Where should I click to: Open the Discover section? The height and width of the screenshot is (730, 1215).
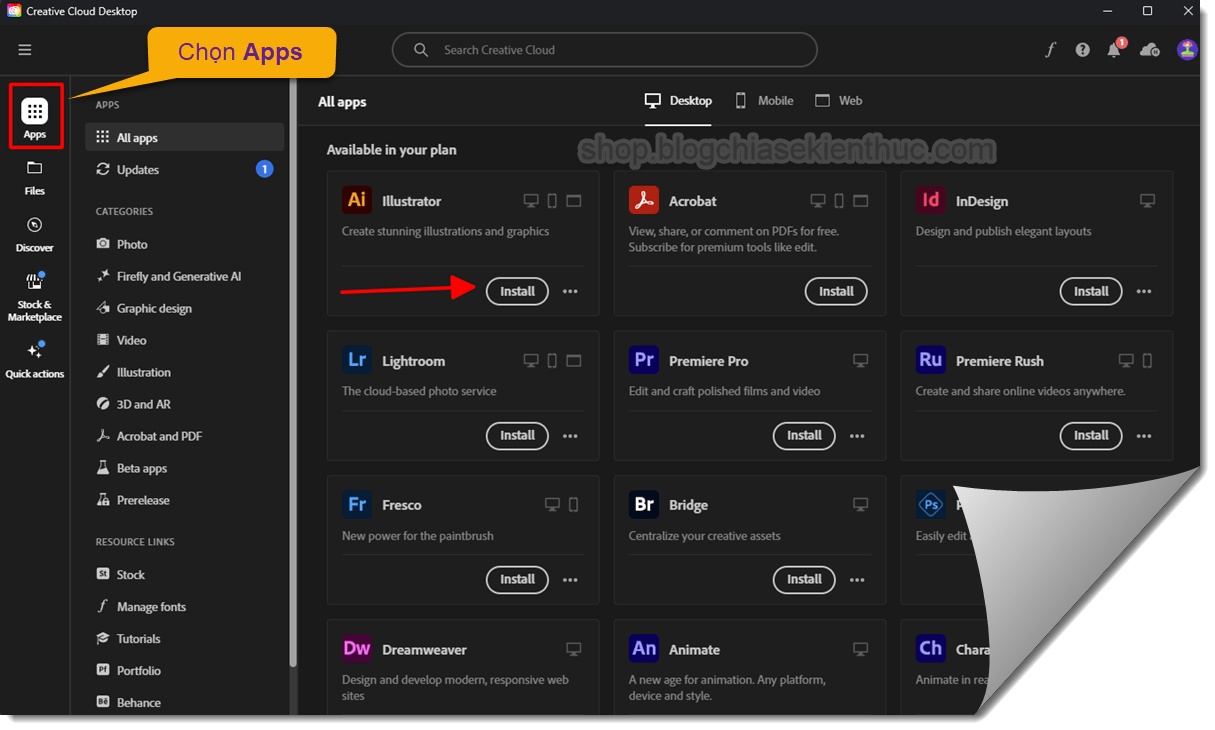click(35, 233)
